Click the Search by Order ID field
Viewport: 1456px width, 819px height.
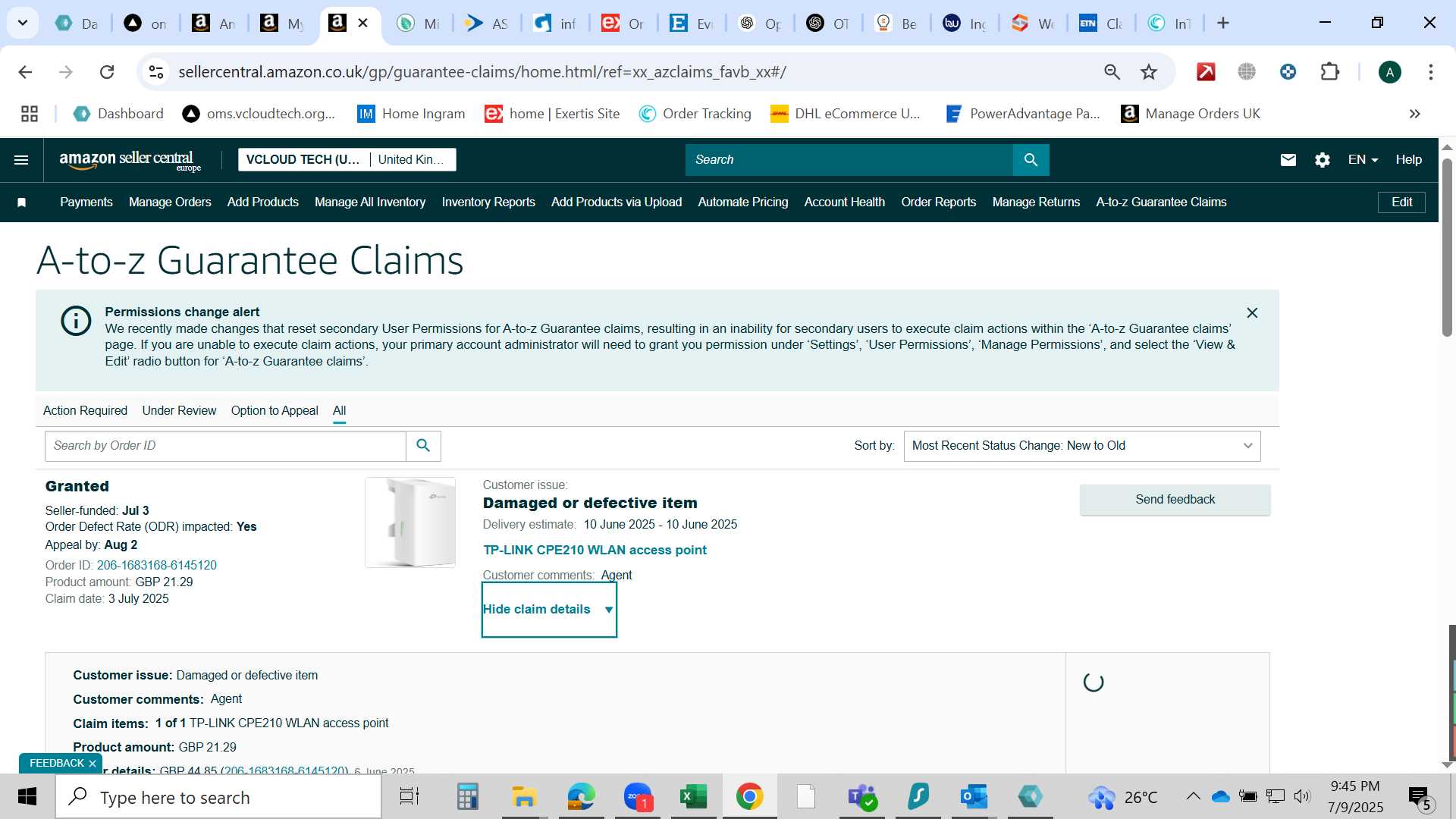[225, 446]
